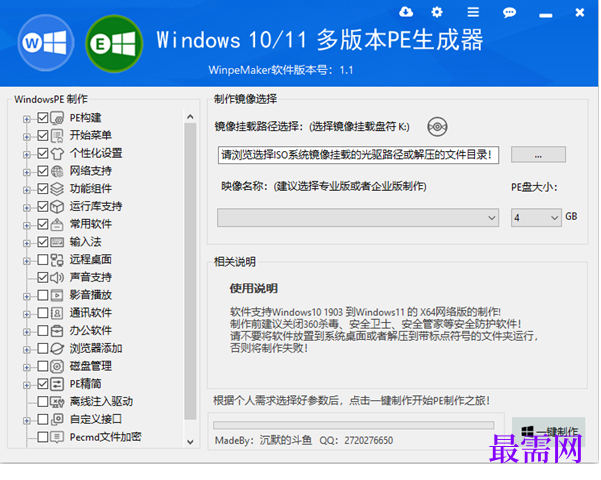Click the speaker icon for 声音支持
601x480 pixels.
57,278
